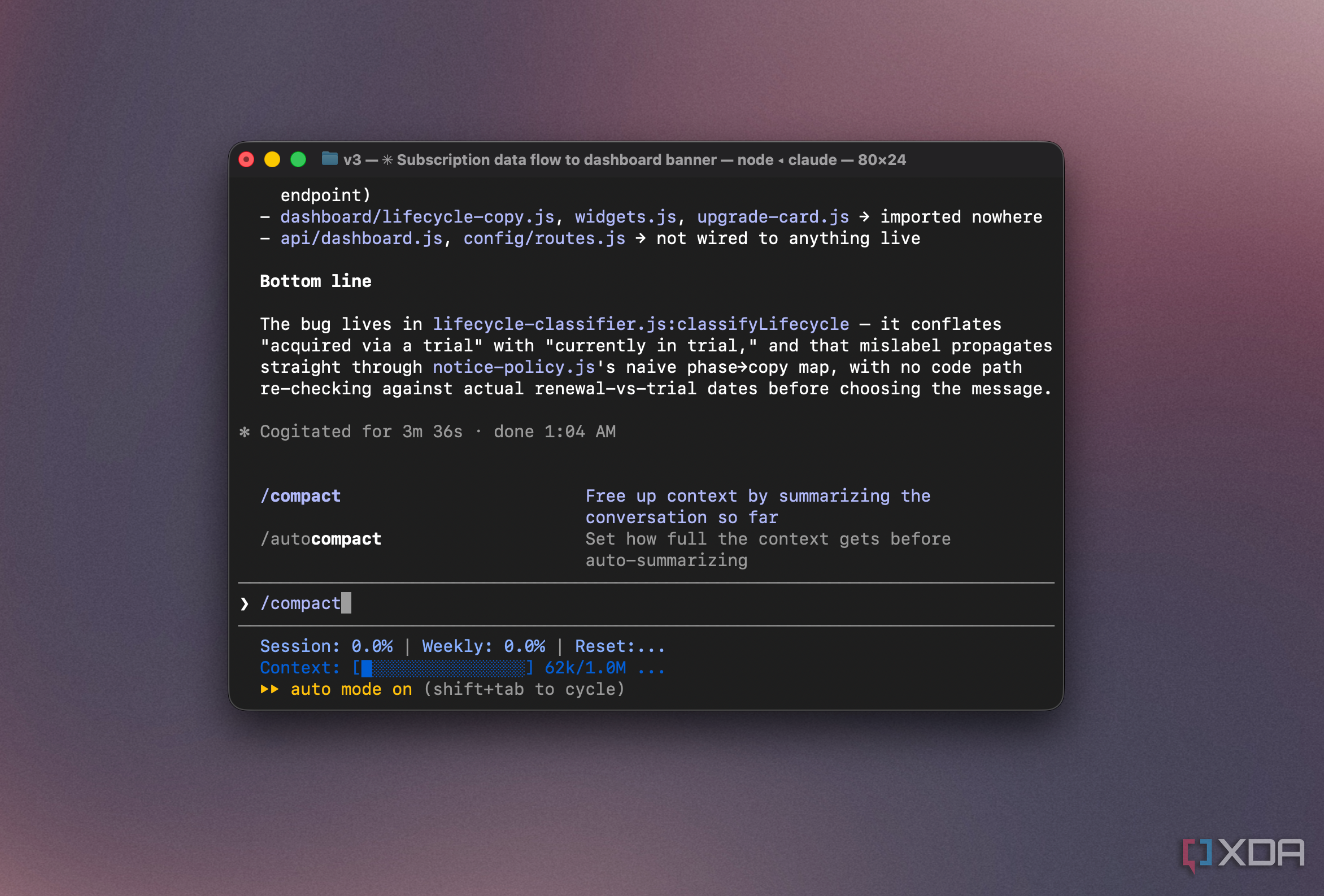Click the red close window button
Screen dimensions: 1324x896
(246, 159)
